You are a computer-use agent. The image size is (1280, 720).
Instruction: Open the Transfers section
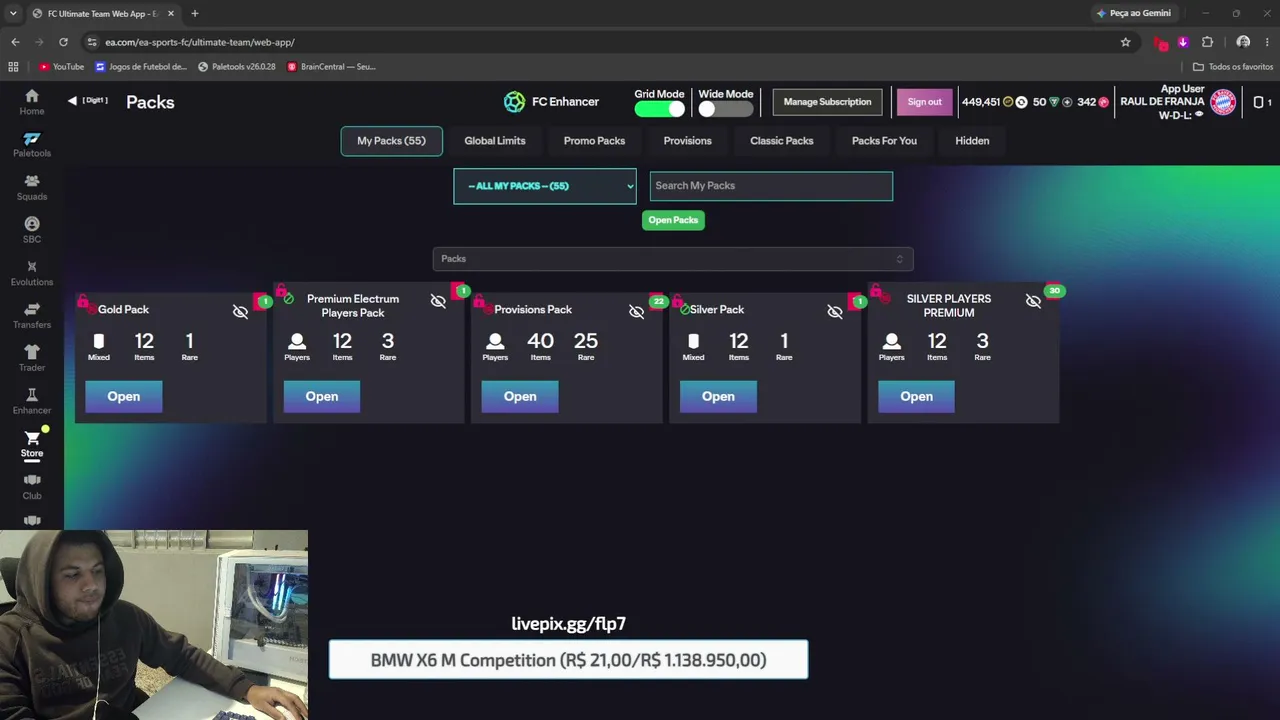click(32, 316)
